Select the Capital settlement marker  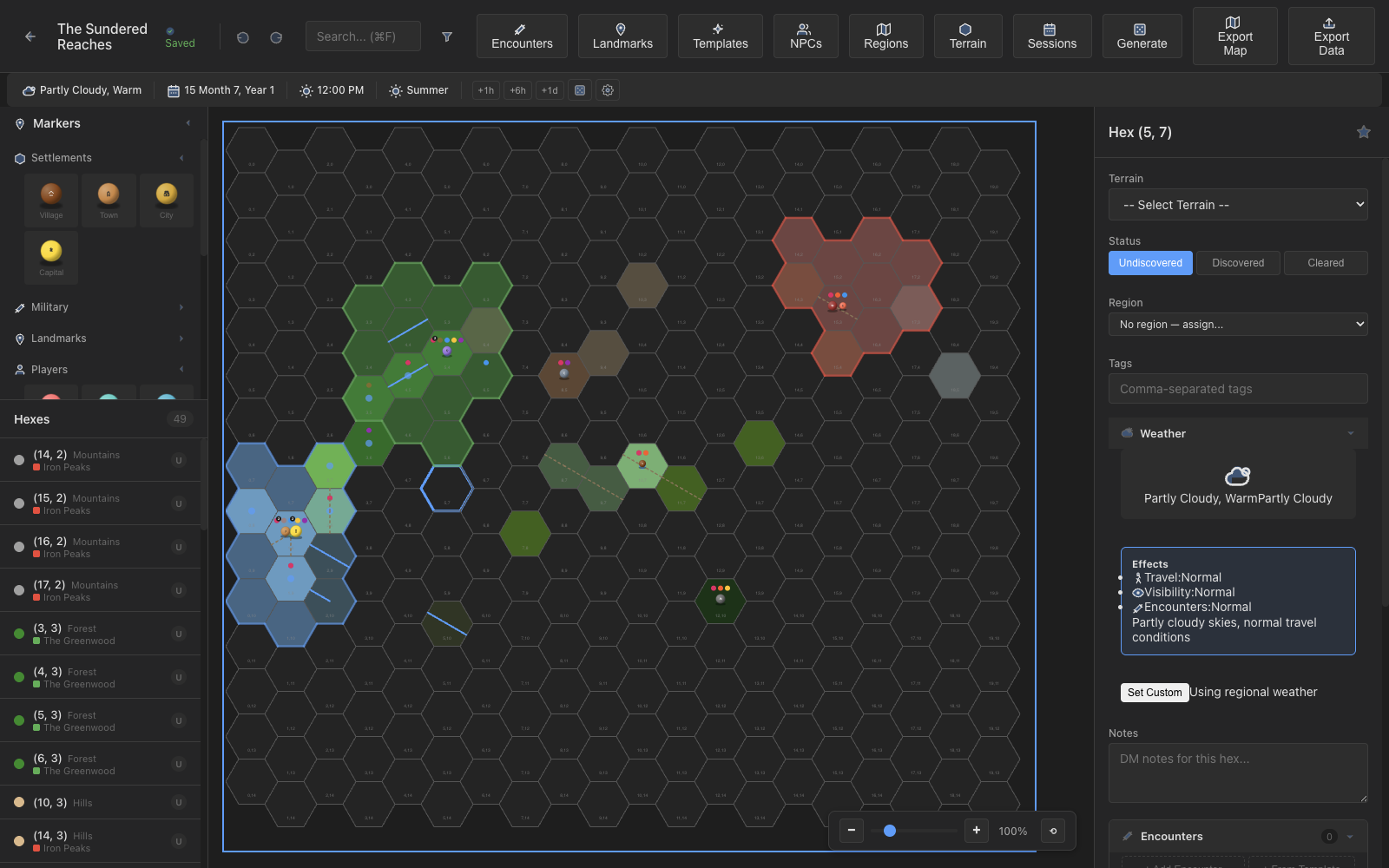click(x=51, y=258)
